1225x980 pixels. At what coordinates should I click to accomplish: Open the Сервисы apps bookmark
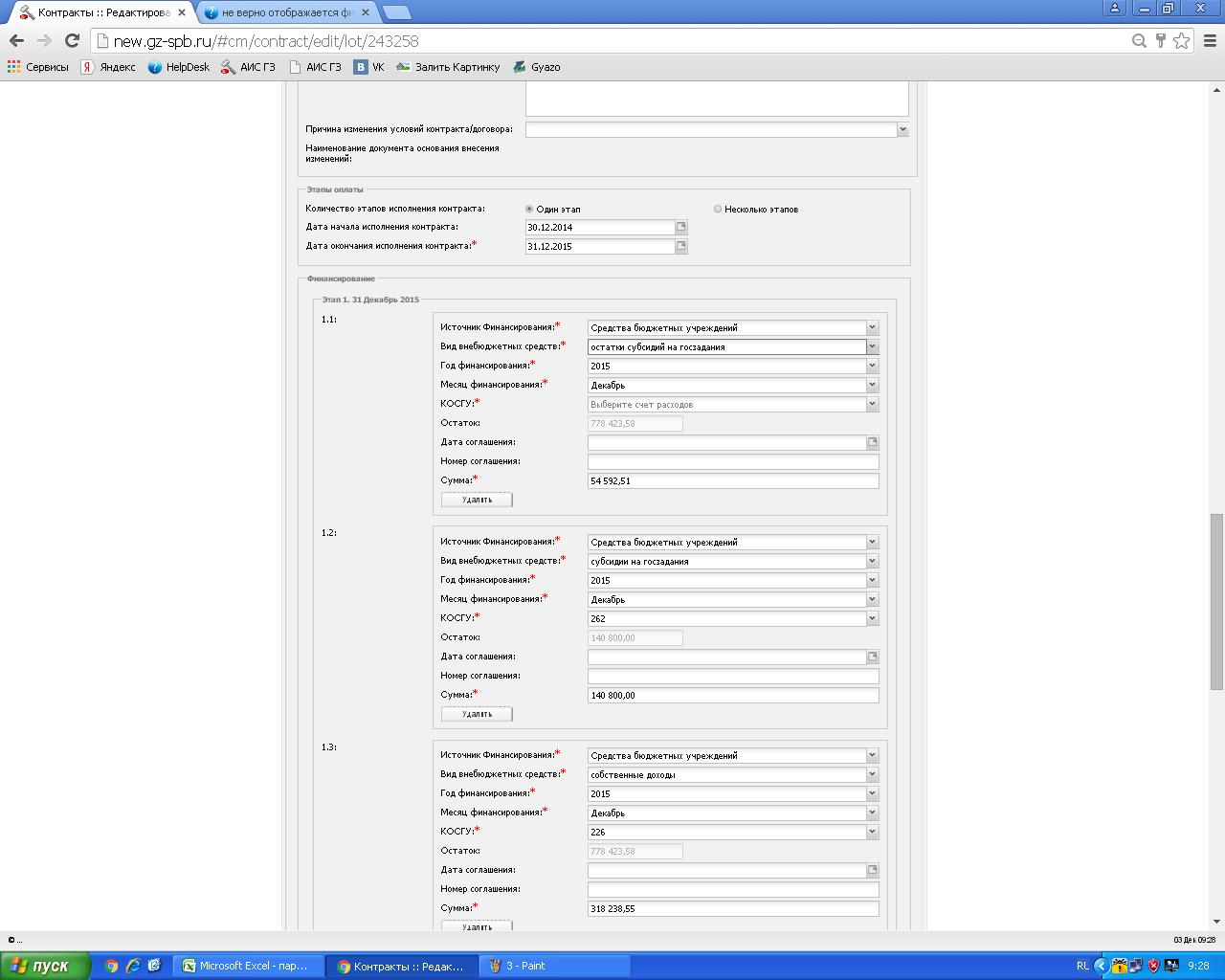click(x=38, y=67)
